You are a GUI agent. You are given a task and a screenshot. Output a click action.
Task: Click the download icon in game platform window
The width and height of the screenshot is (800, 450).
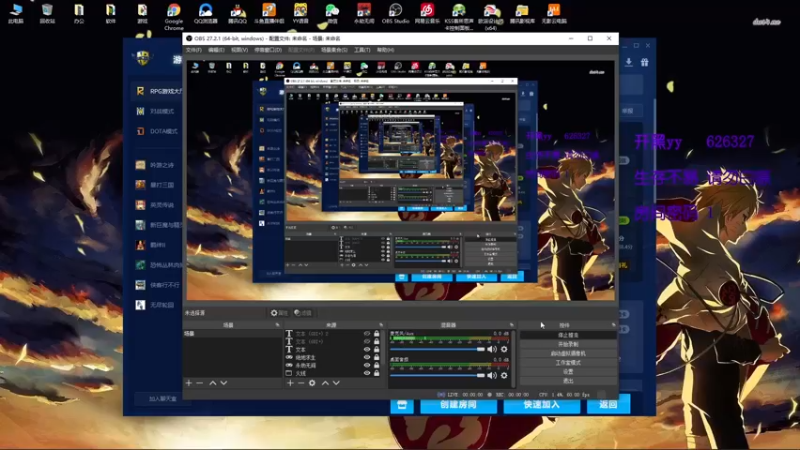pos(629,62)
